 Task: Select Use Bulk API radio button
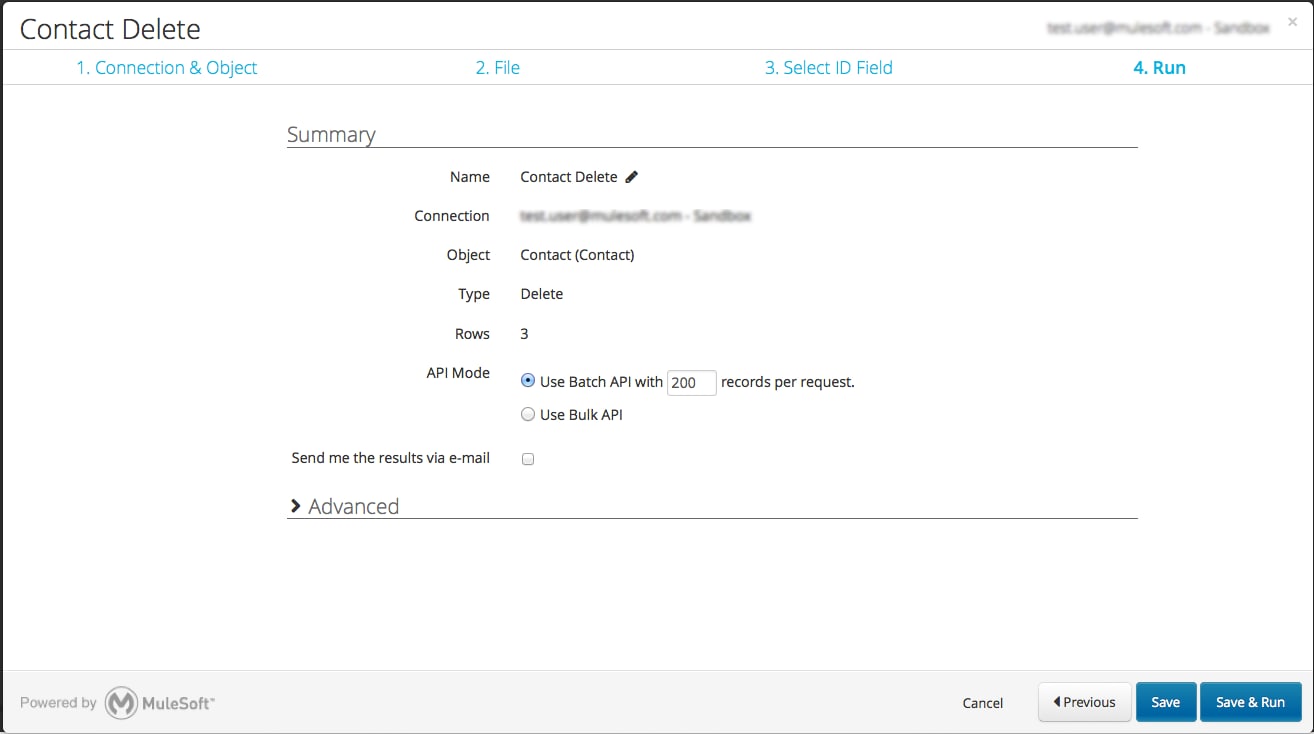(x=528, y=414)
